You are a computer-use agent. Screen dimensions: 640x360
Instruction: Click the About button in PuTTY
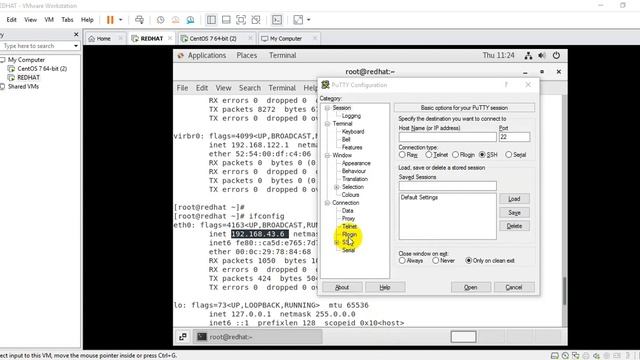[x=342, y=287]
